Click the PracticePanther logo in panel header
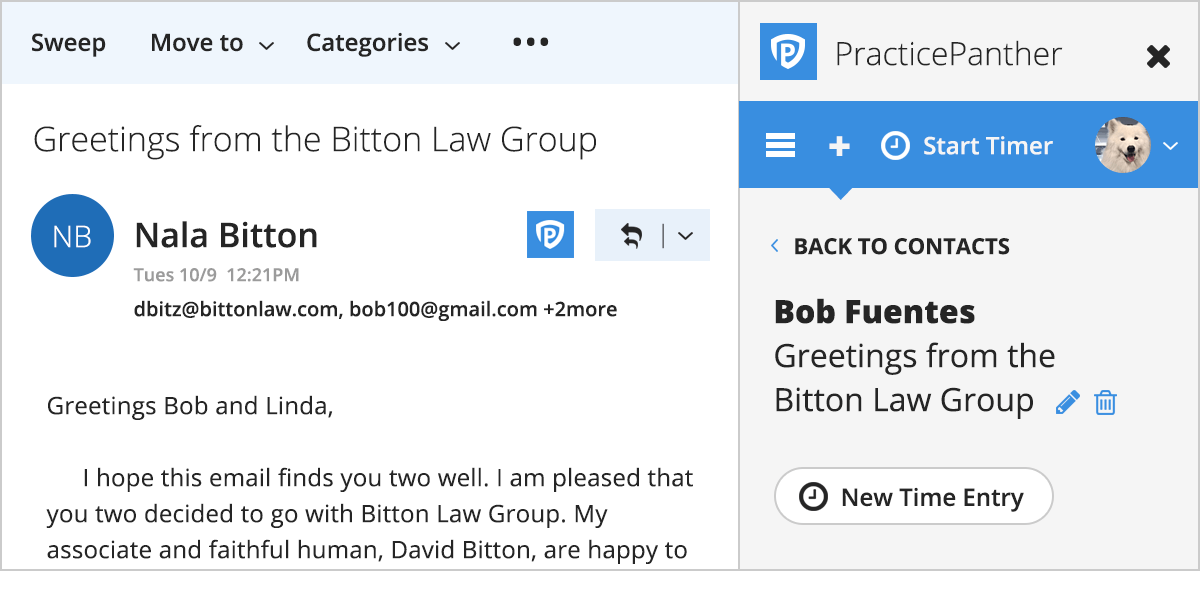Viewport: 1200px width, 600px height. [x=788, y=52]
